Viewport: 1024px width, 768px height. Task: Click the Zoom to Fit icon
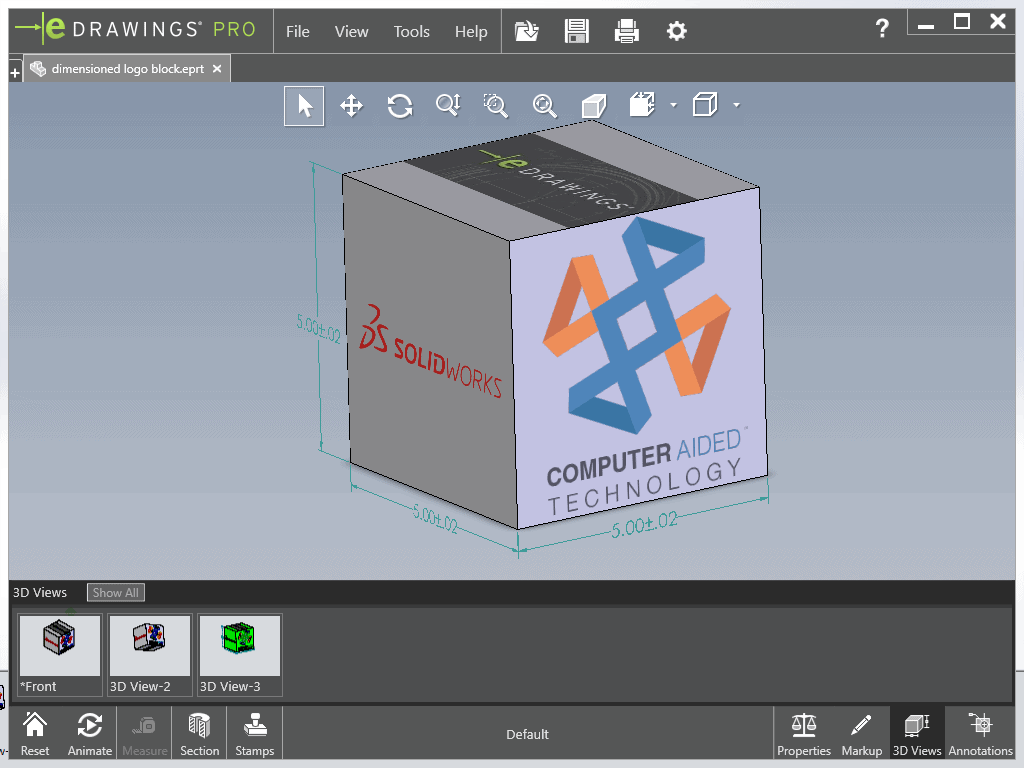[544, 106]
